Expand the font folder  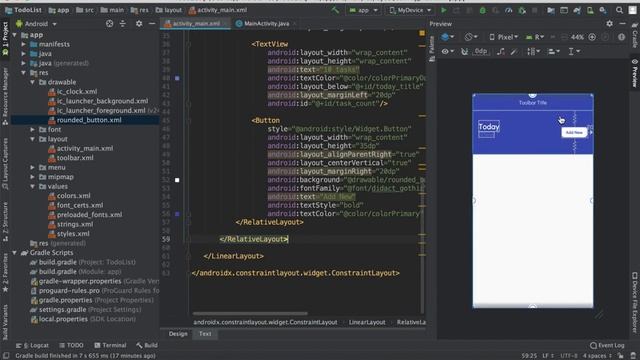[33, 129]
